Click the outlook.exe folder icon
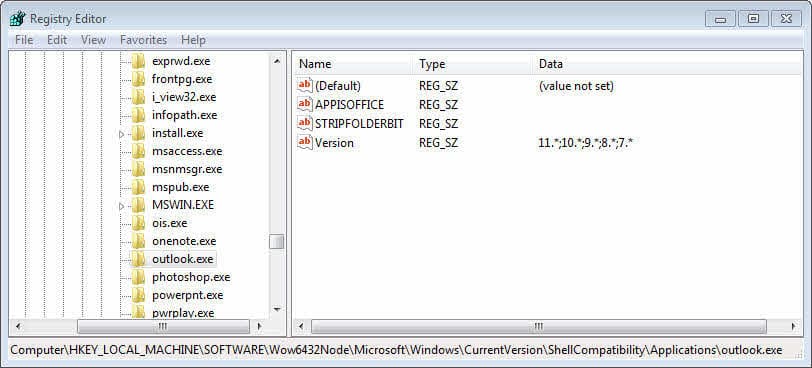The image size is (812, 368). (138, 259)
